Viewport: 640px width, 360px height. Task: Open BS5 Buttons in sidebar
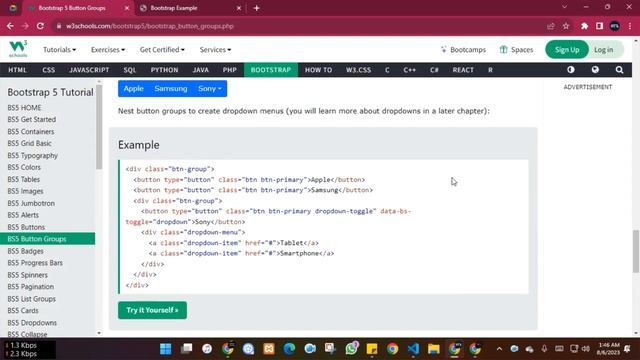[x=26, y=227]
